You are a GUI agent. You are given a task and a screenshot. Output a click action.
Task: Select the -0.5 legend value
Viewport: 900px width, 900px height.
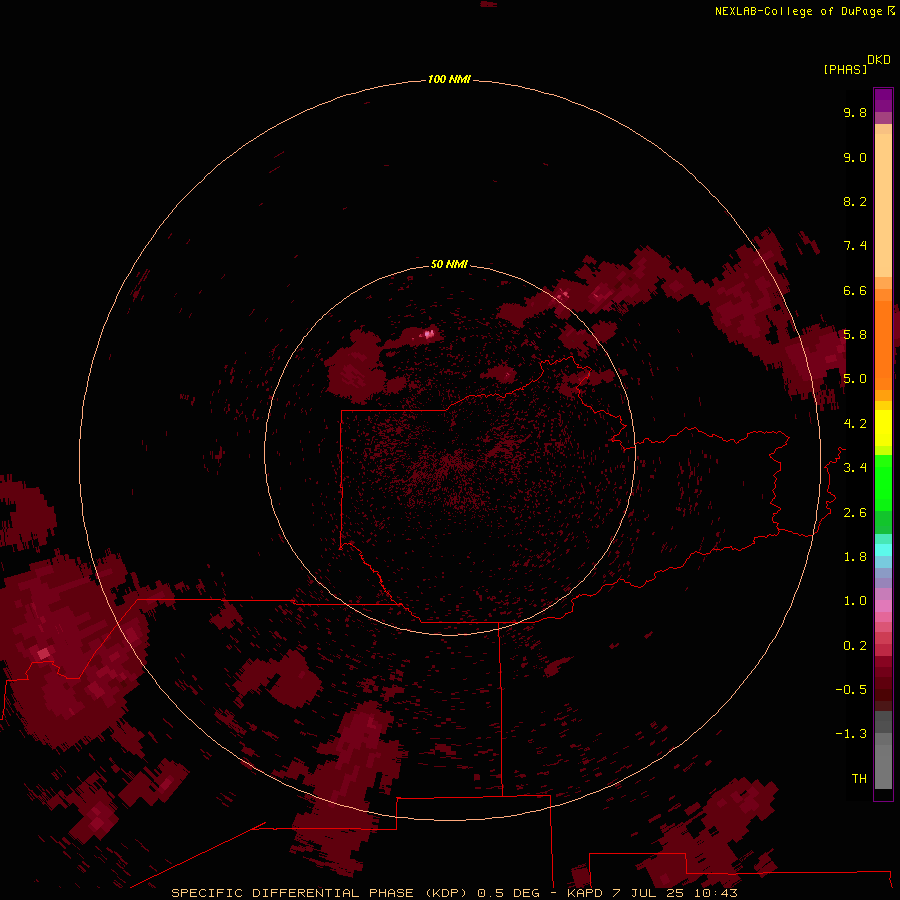[851, 690]
